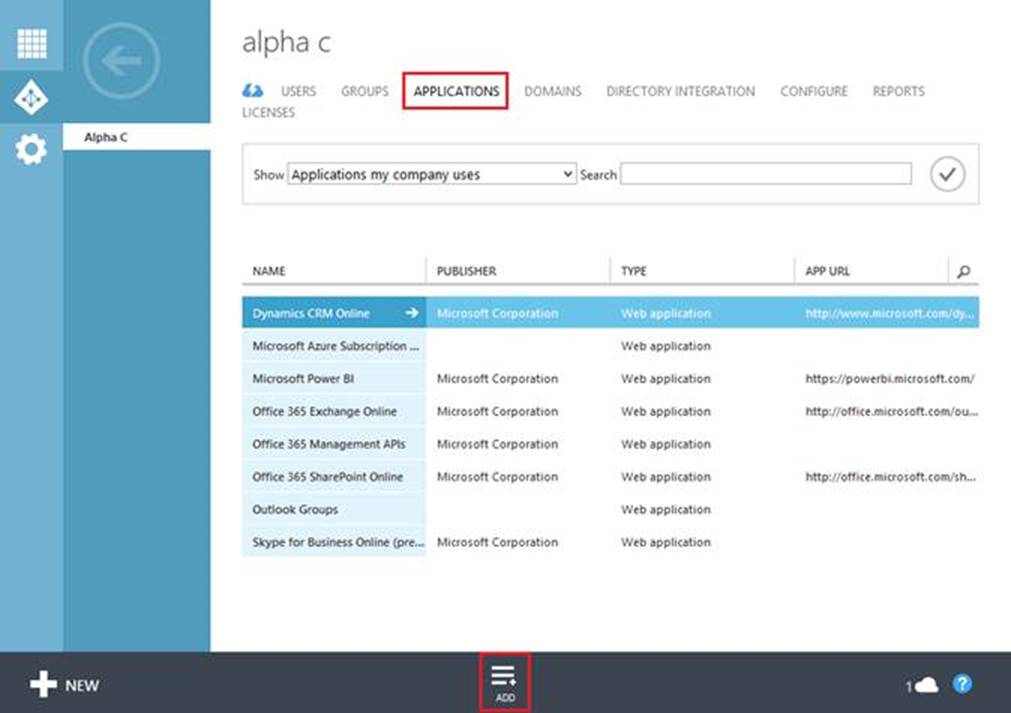Click the ADD icon in bottom bar
Image resolution: width=1011 pixels, height=713 pixels.
tap(504, 682)
